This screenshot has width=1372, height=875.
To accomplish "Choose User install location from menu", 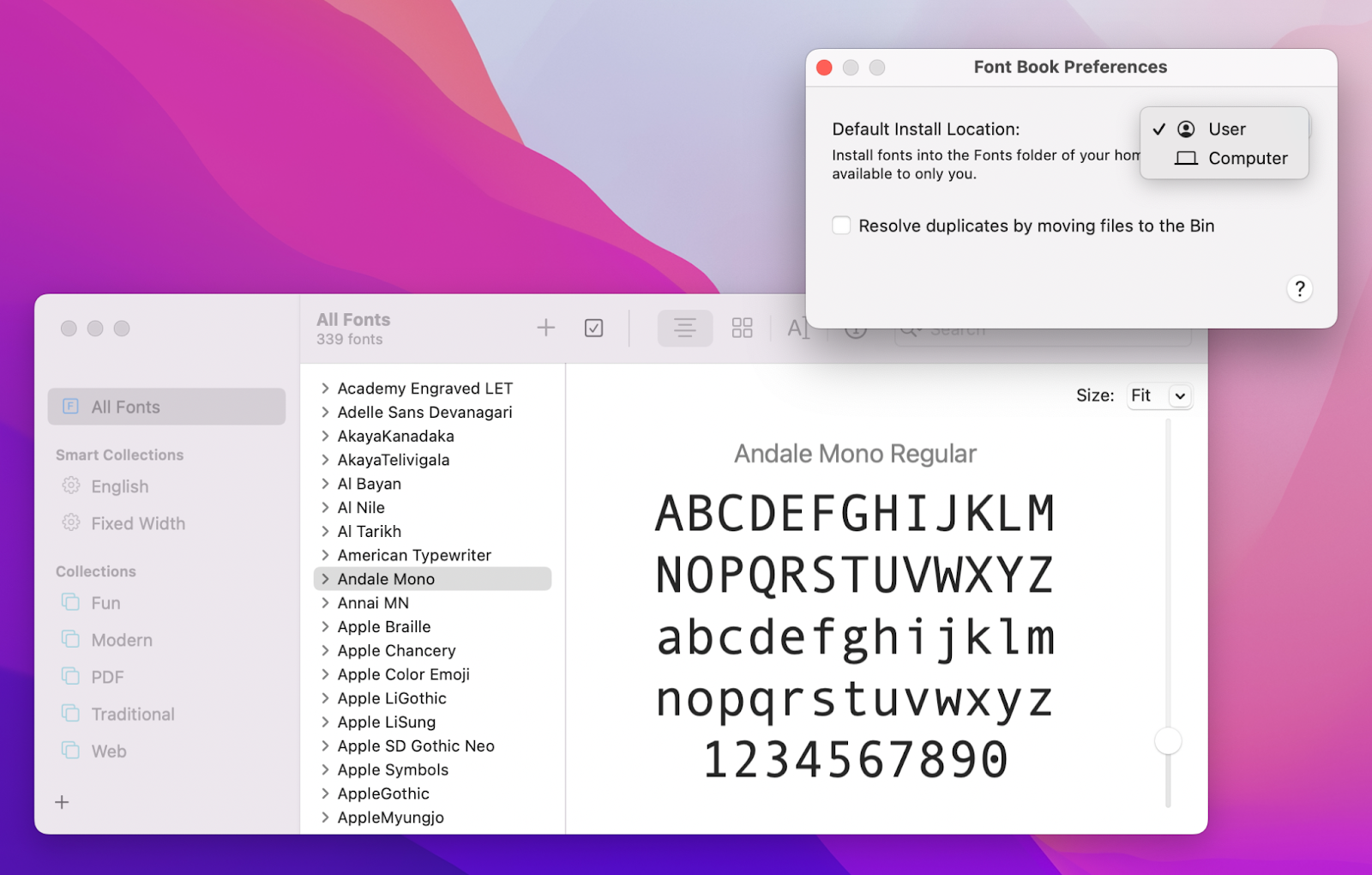I will (1224, 129).
